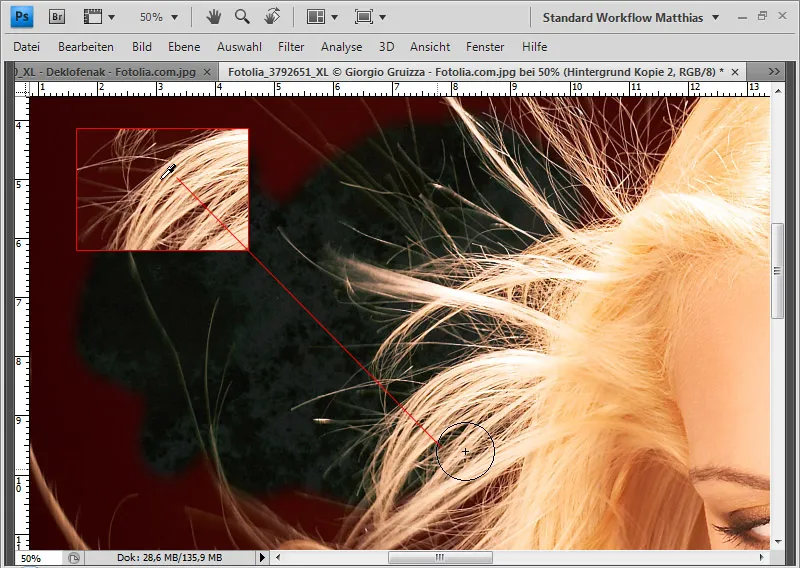800x568 pixels.
Task: Open the Hilfe menu
Action: (x=534, y=47)
